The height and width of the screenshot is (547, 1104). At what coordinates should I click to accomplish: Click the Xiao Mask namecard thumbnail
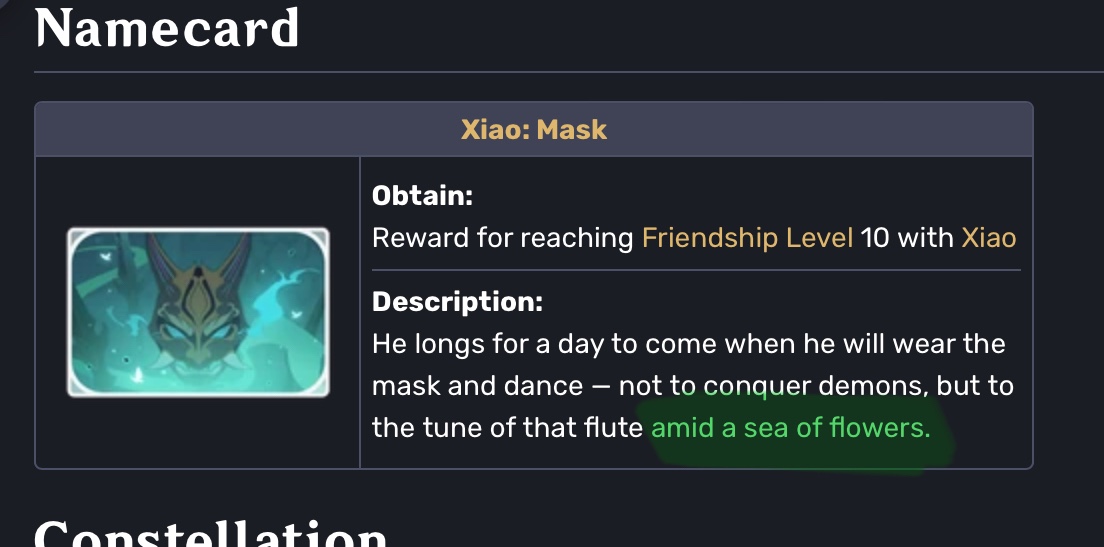click(x=198, y=312)
